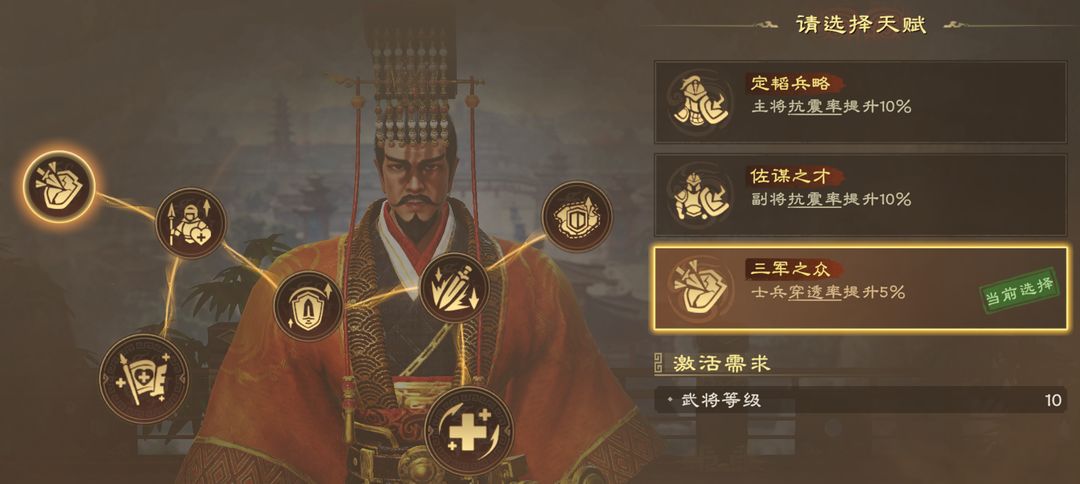Click the crossed swords with arrows node
The image size is (1080, 484).
pyautogui.click(x=454, y=288)
